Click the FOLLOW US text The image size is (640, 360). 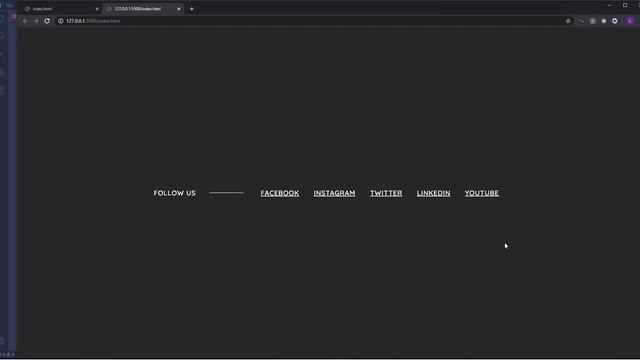(174, 193)
